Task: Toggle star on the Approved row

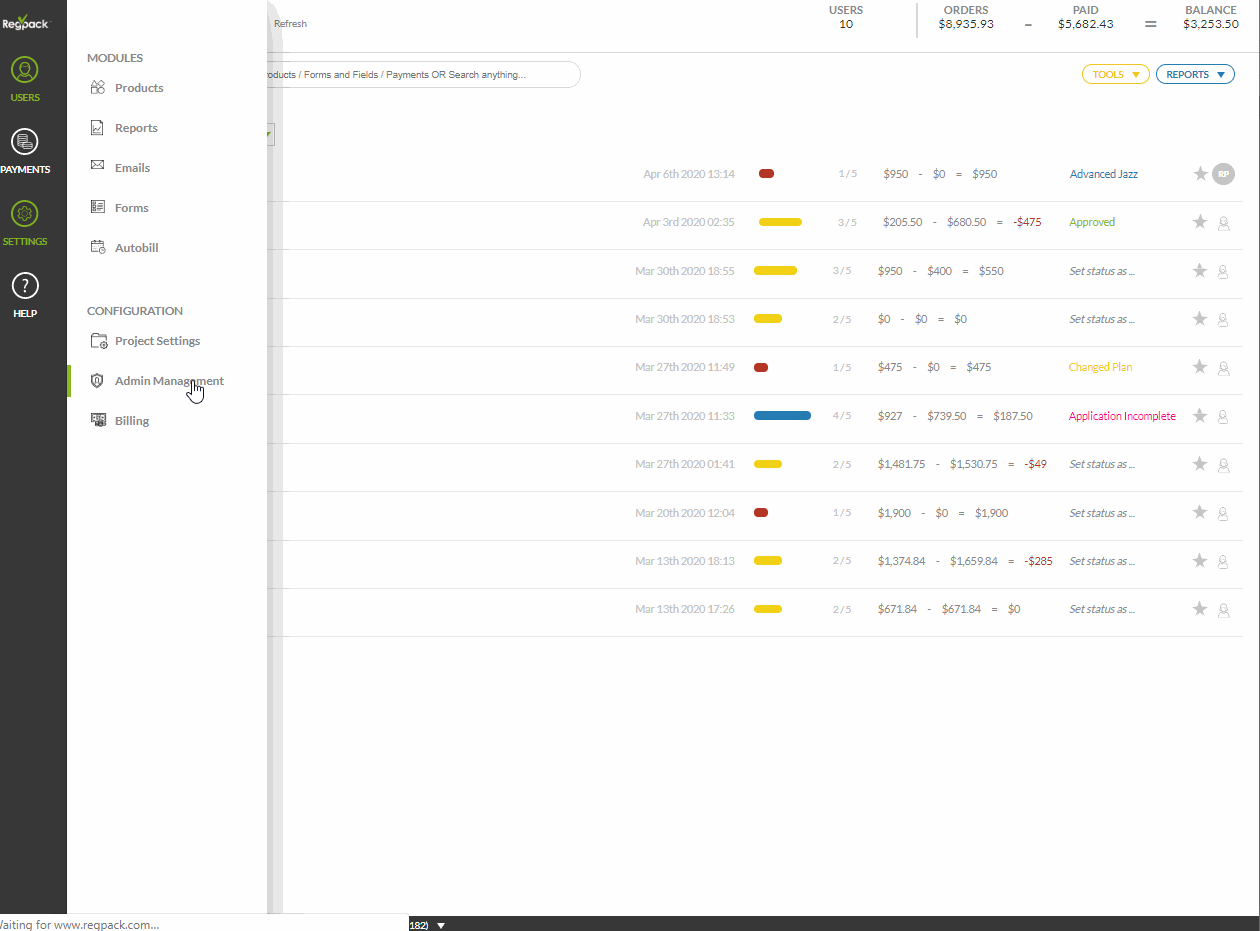Action: (1200, 222)
